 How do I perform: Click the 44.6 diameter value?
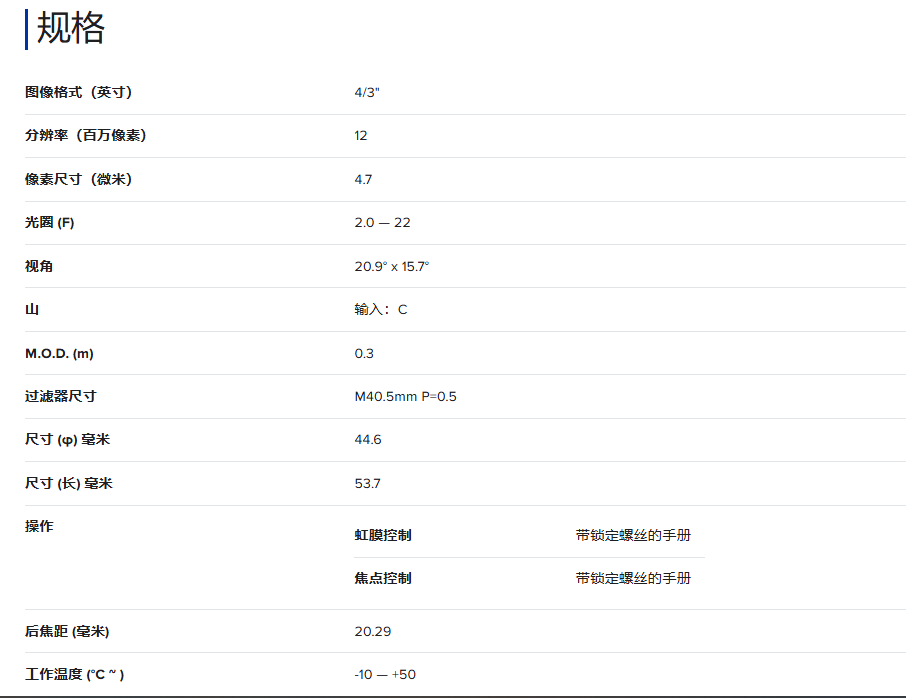367,440
